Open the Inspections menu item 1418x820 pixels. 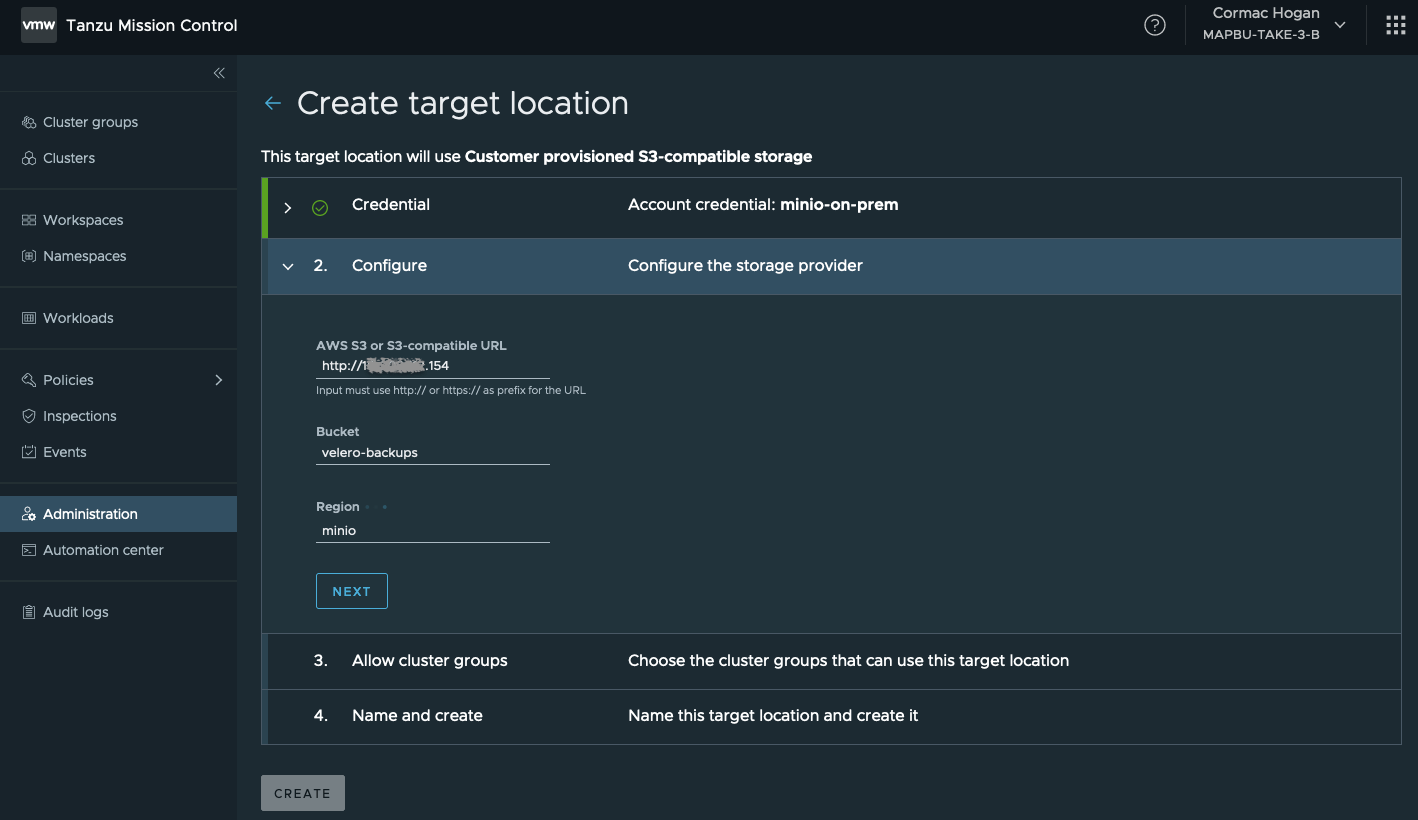118,416
